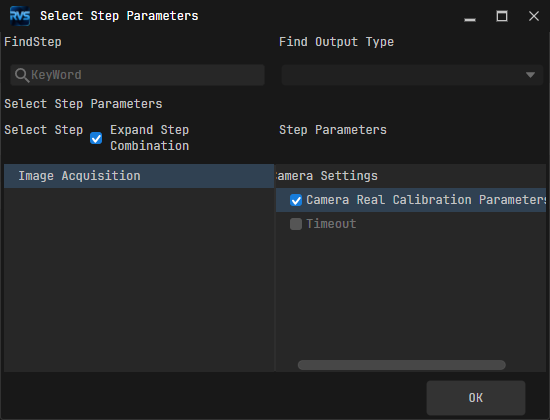The height and width of the screenshot is (420, 550).
Task: Confirm selection with the OK button
Action: tap(476, 398)
